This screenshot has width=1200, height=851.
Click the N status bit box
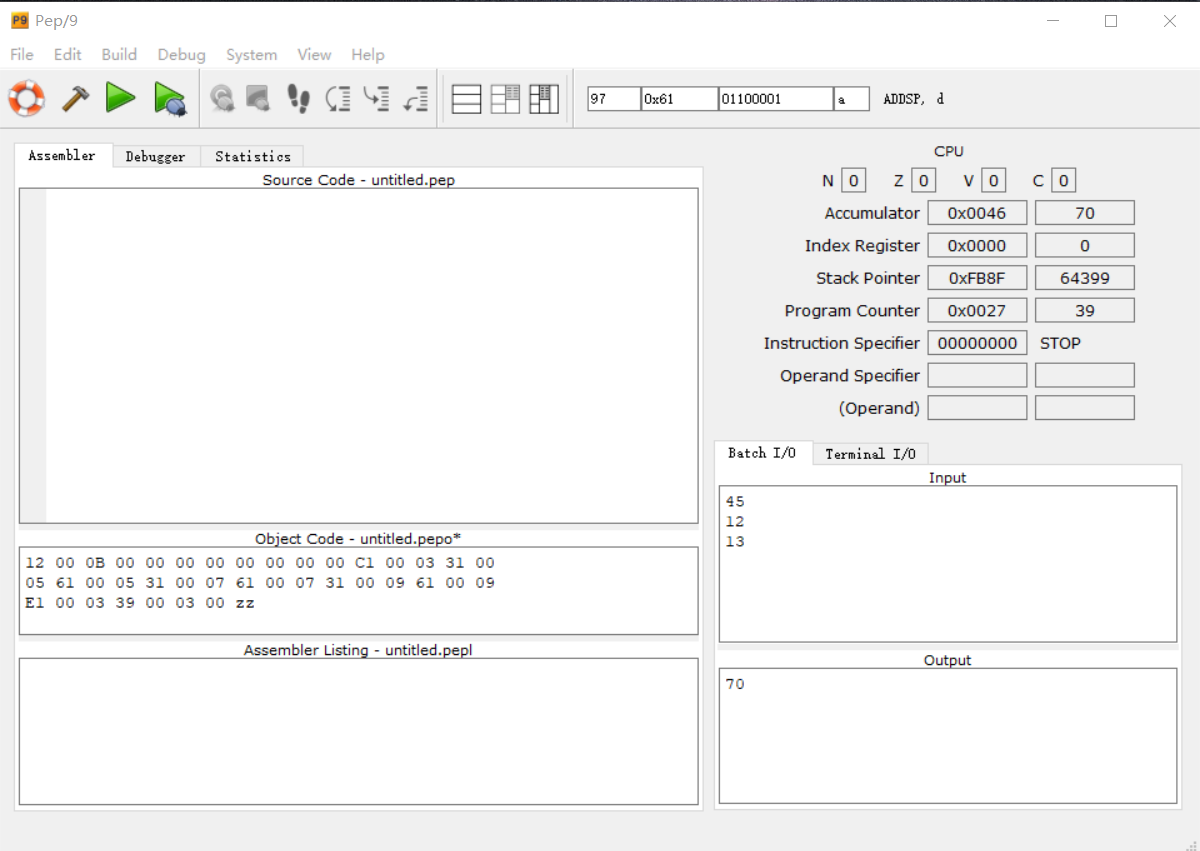click(x=853, y=181)
